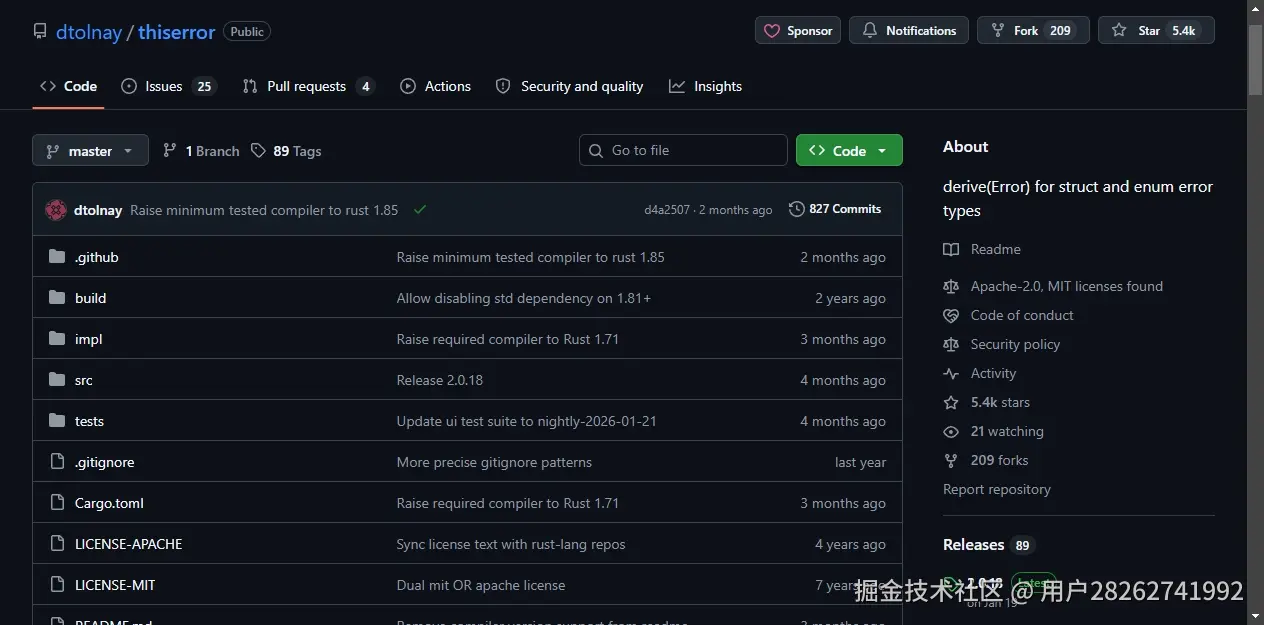This screenshot has height=625, width=1264.
Task: Fork the repository with Fork button
Action: 1033,31
